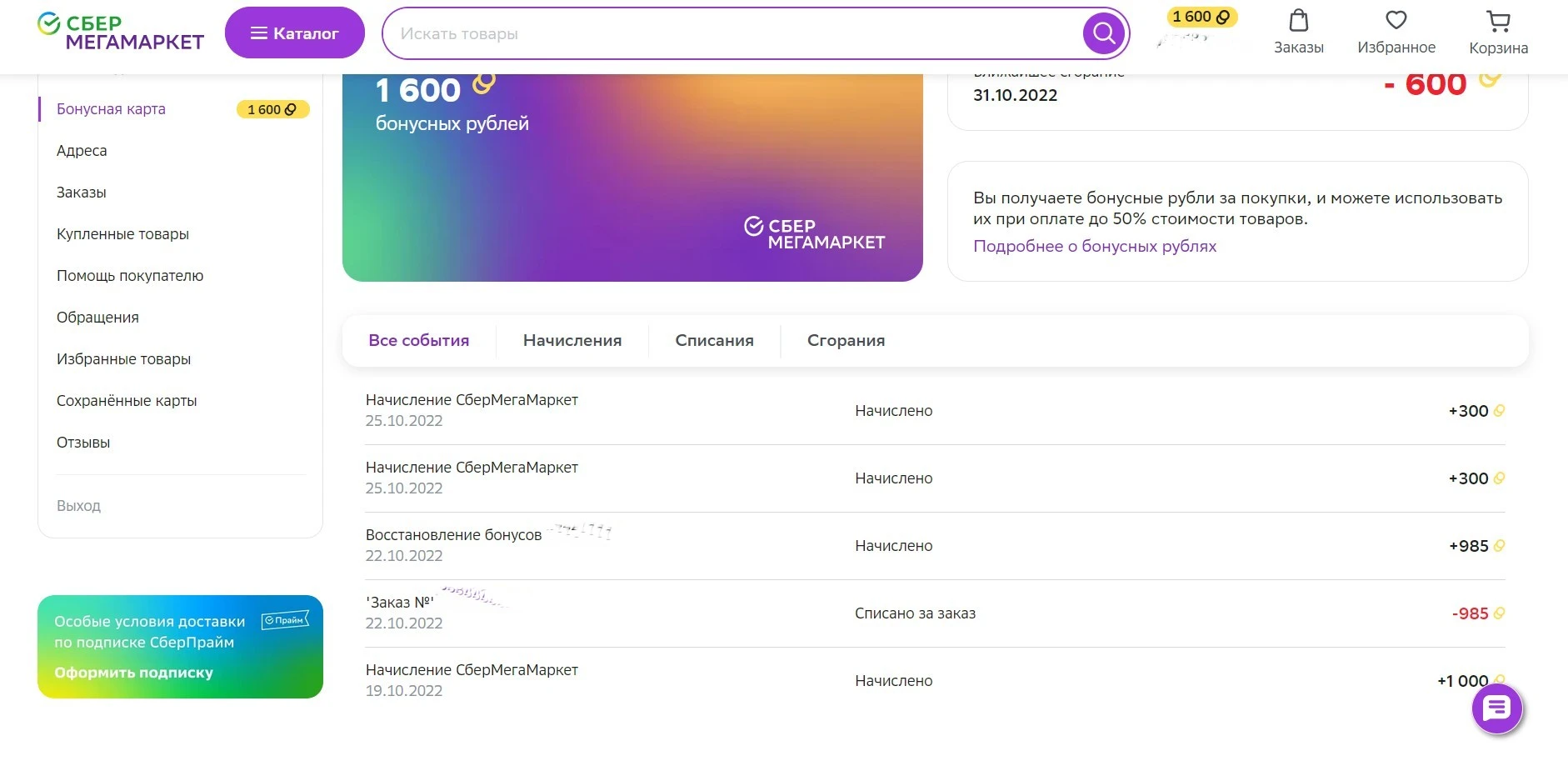Open Адреса in sidebar
The width and height of the screenshot is (1568, 761).
pos(82,151)
